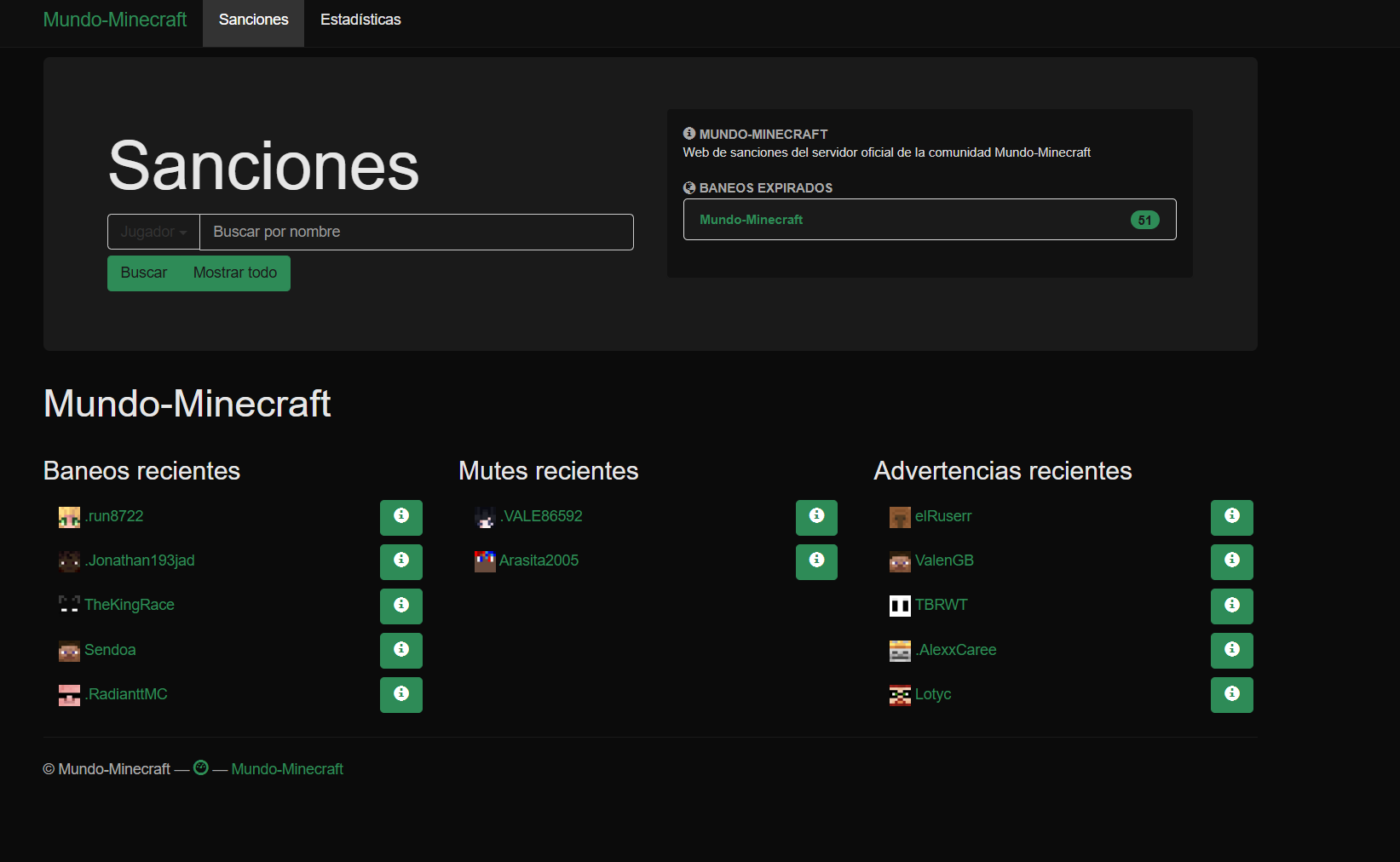Focus the Buscar por nombre field

(416, 232)
